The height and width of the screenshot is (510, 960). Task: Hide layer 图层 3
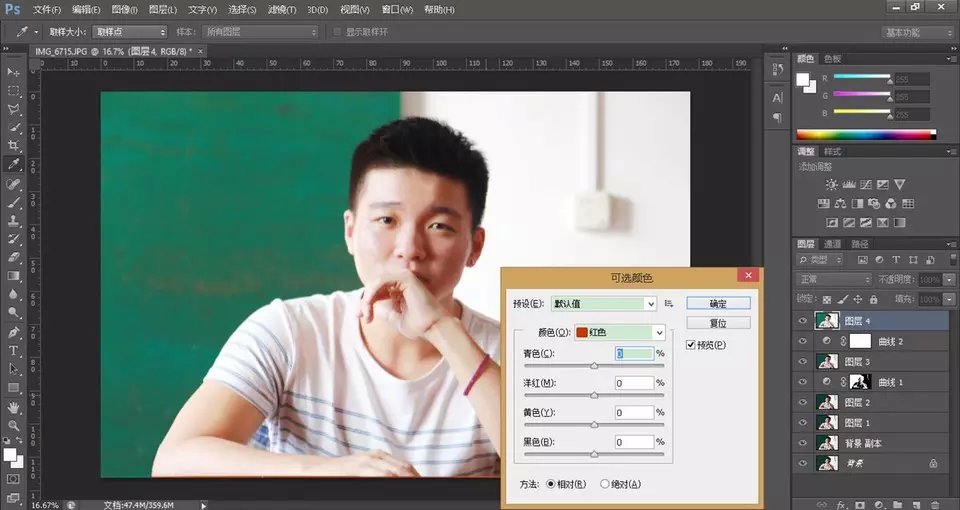803,361
